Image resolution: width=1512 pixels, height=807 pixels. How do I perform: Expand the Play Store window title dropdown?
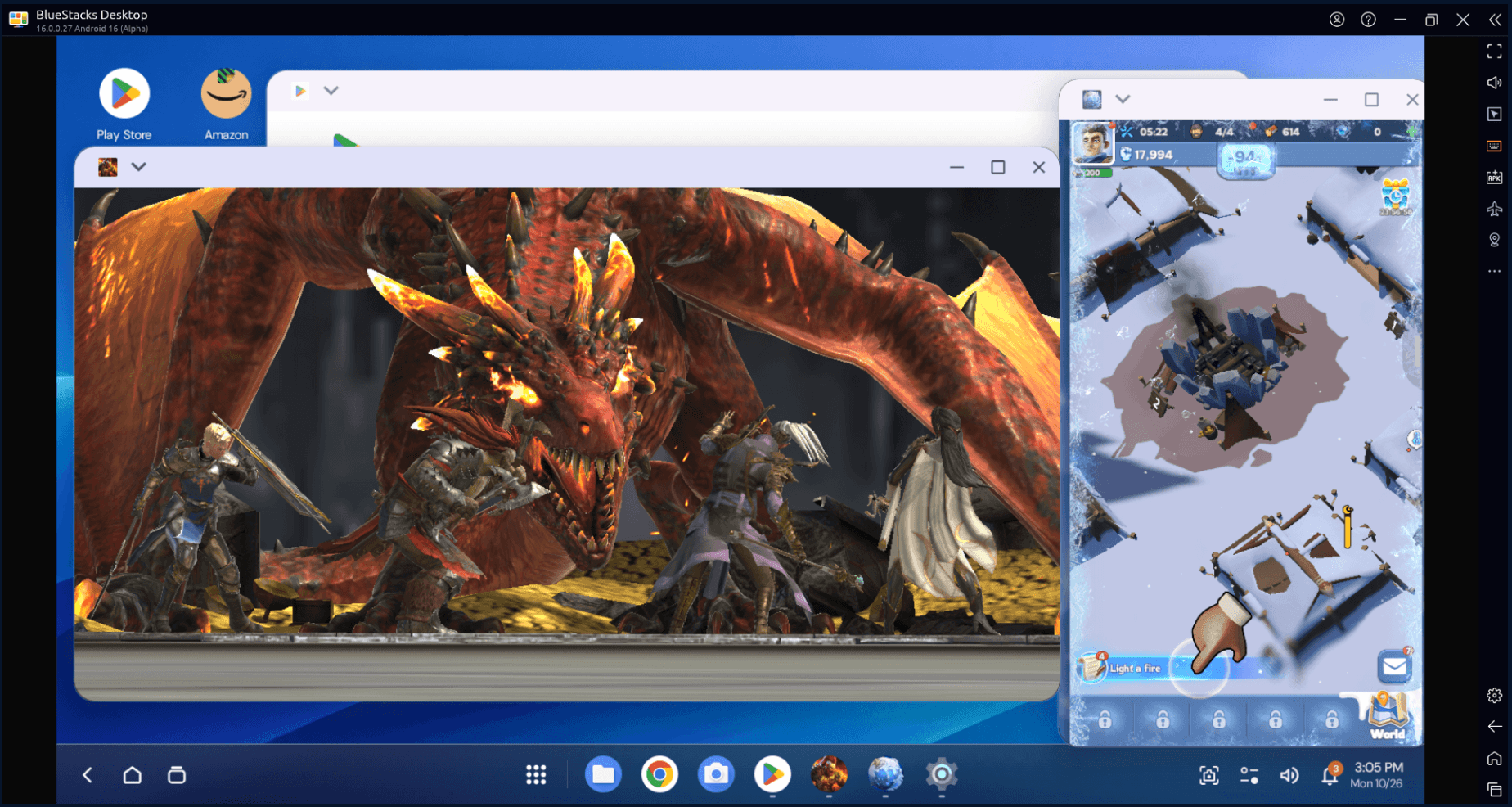(331, 90)
